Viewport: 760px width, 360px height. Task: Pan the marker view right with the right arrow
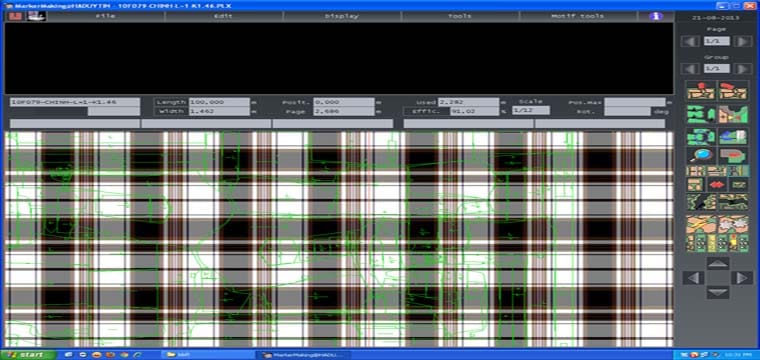[x=742, y=278]
